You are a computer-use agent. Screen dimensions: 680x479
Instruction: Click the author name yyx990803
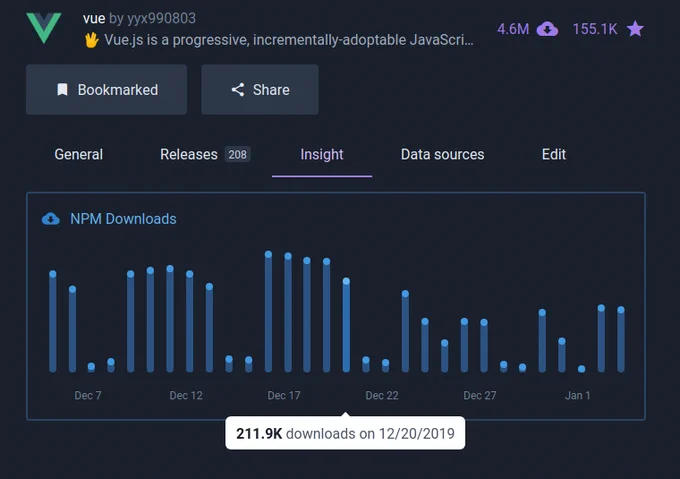[161, 18]
